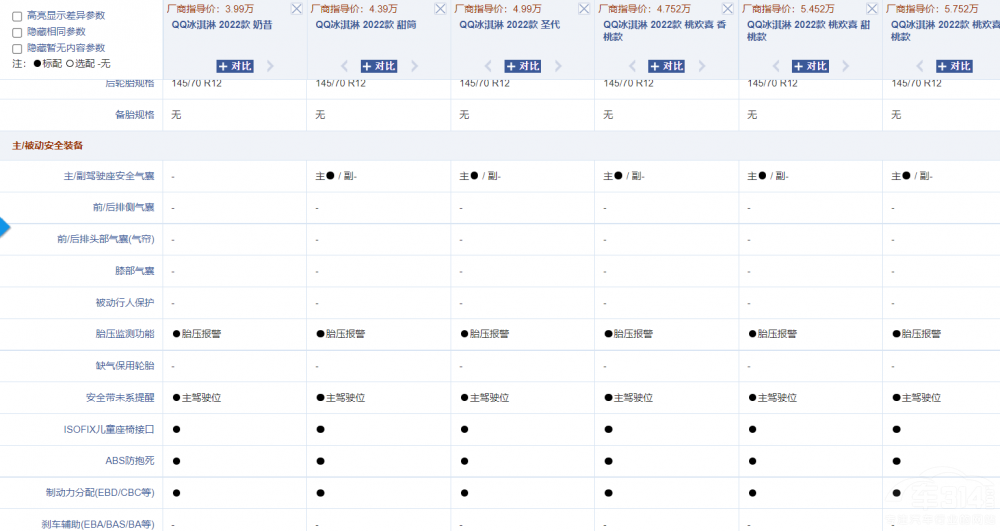This screenshot has width=1000, height=531.
Task: Enable 高亮显示差异参数 checkbox
Action: click(17, 16)
